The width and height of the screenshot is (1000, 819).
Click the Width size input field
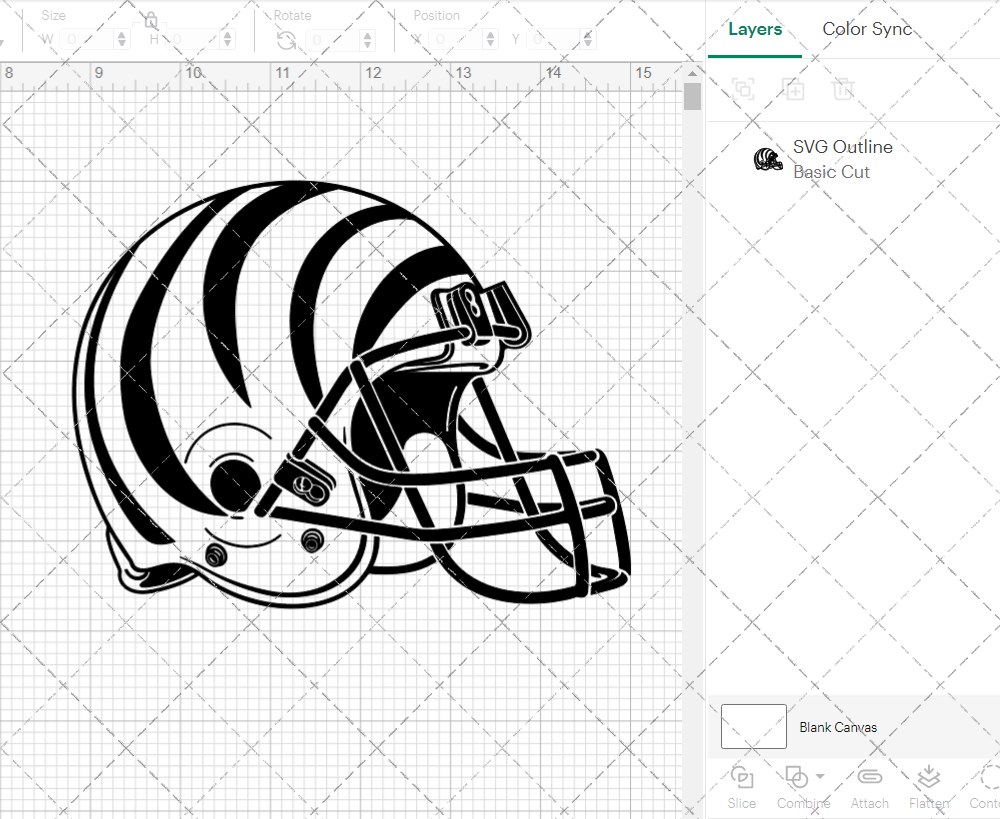click(x=87, y=40)
